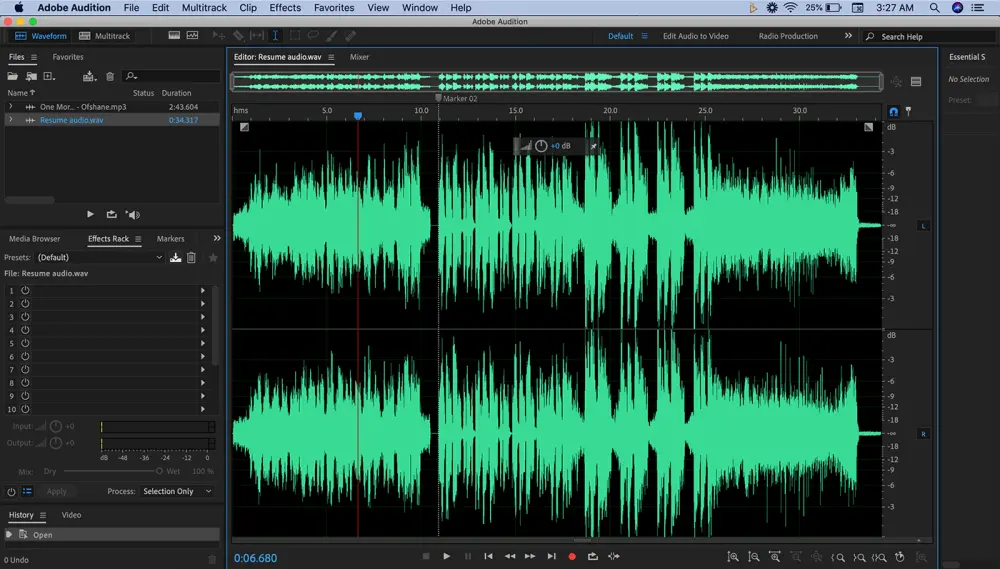Click Import File icon in Files panel
The width and height of the screenshot is (1000, 569).
[x=31, y=77]
